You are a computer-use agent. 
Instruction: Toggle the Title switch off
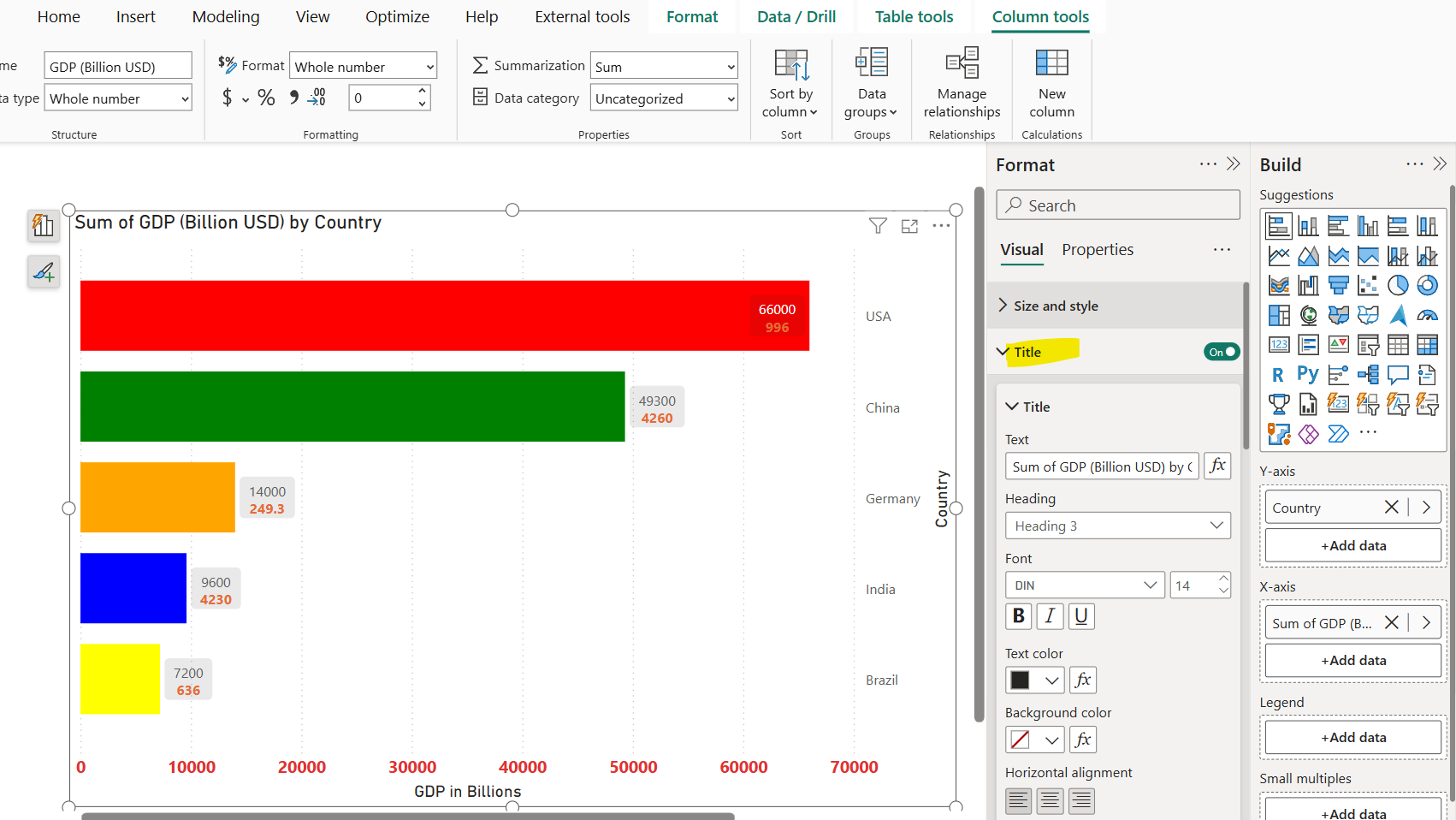[1222, 351]
